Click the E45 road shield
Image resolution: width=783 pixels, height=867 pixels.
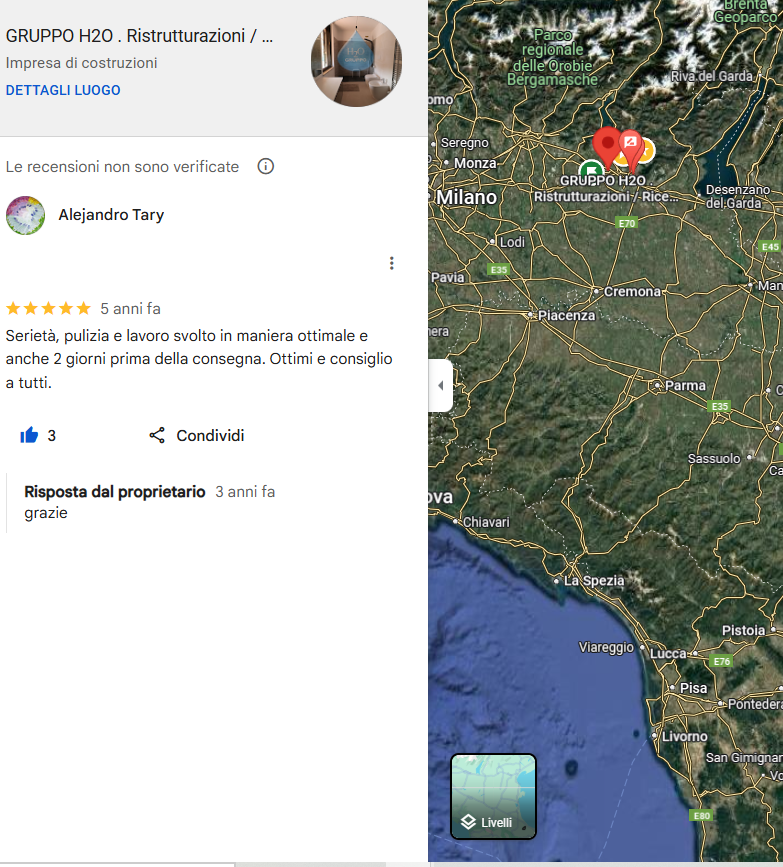coord(770,247)
